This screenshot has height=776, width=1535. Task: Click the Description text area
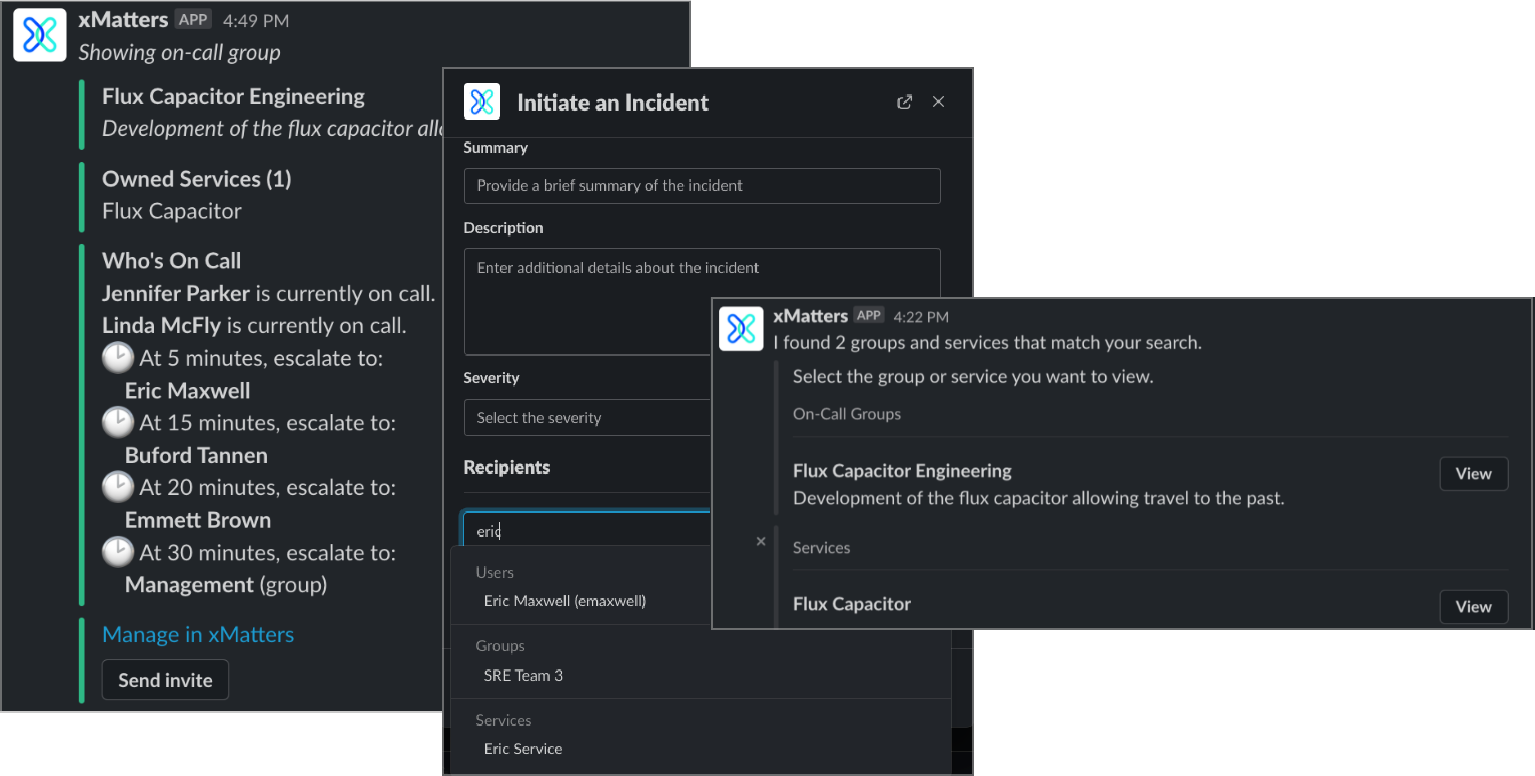pyautogui.click(x=702, y=302)
